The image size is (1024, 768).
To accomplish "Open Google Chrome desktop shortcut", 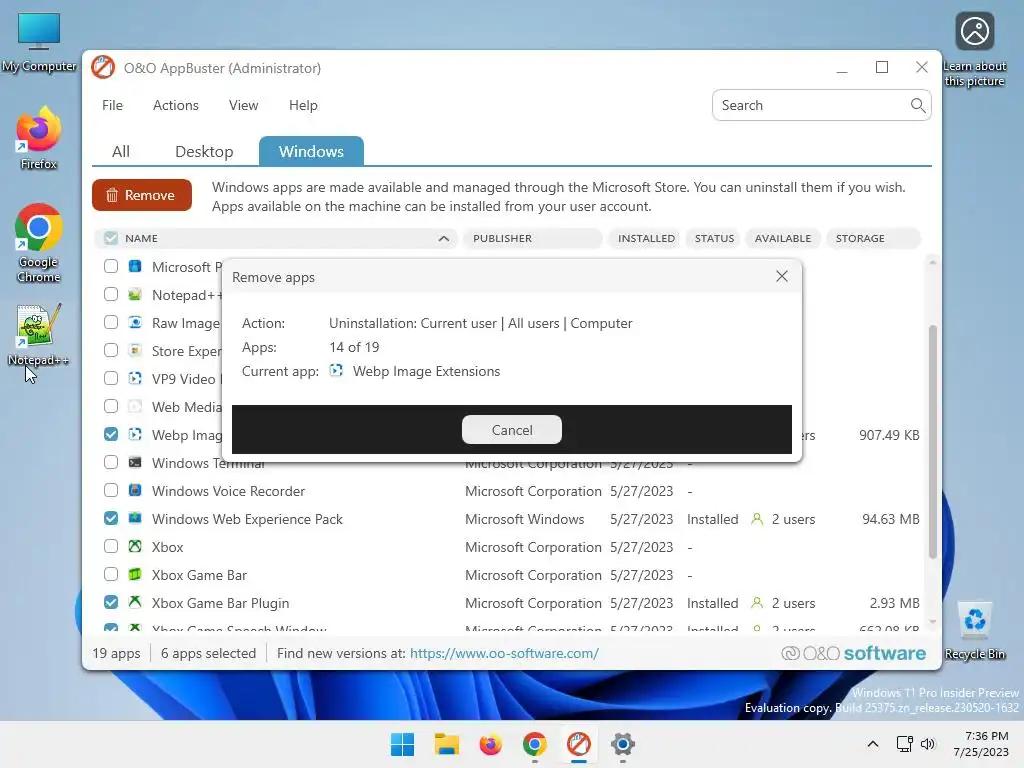I will 39,243.
